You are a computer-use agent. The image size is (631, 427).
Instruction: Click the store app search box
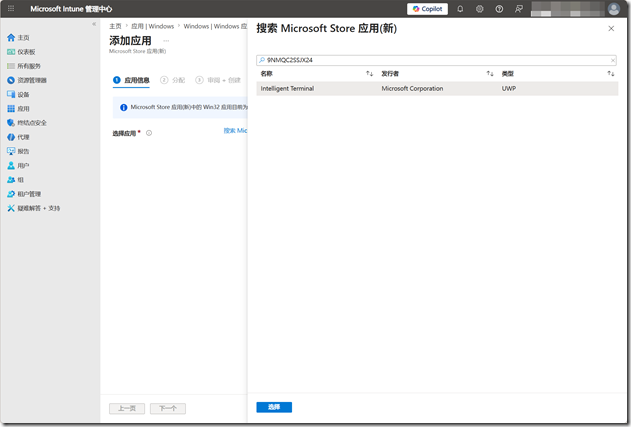click(436, 60)
